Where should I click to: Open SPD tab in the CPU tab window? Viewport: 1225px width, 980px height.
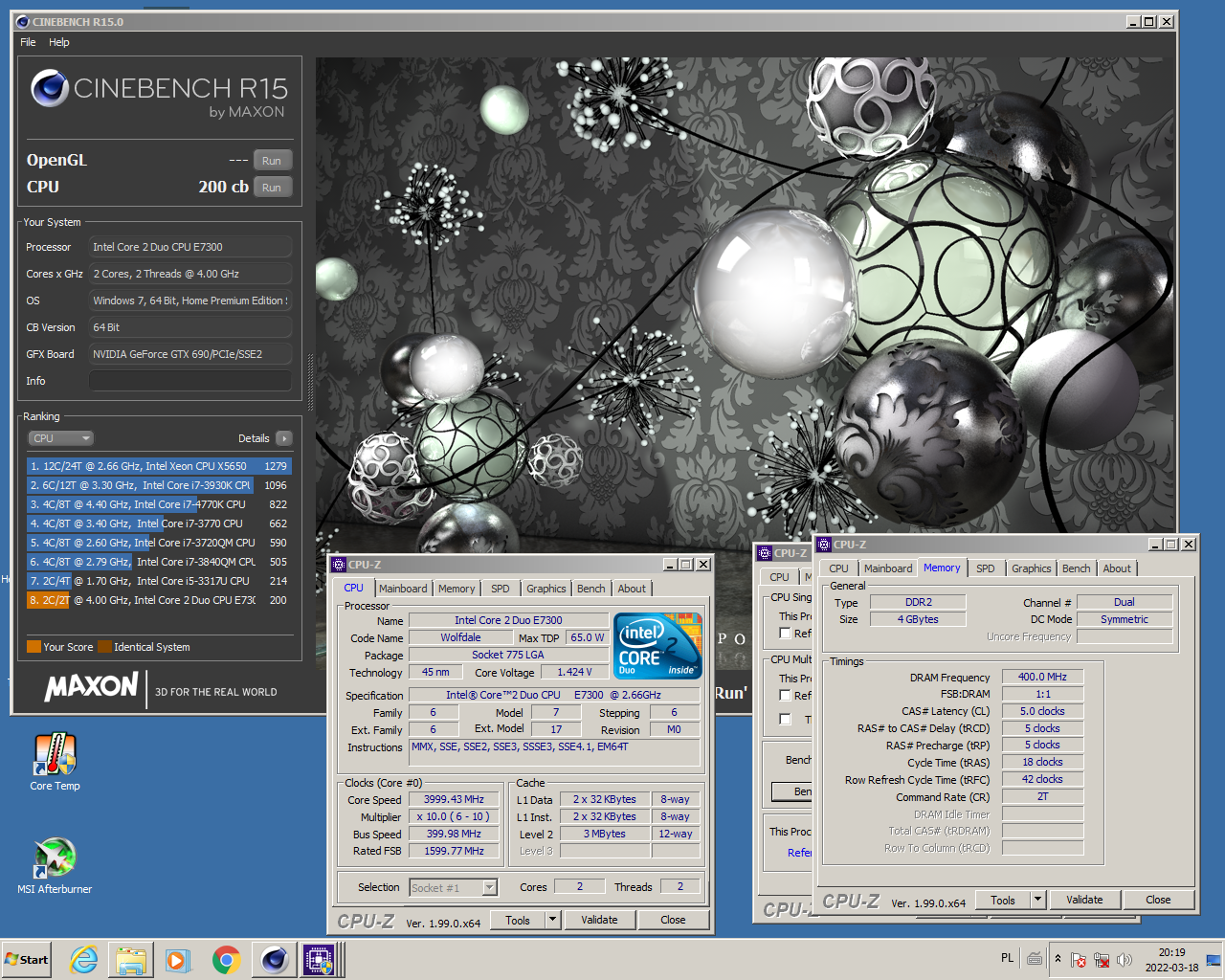(x=501, y=589)
